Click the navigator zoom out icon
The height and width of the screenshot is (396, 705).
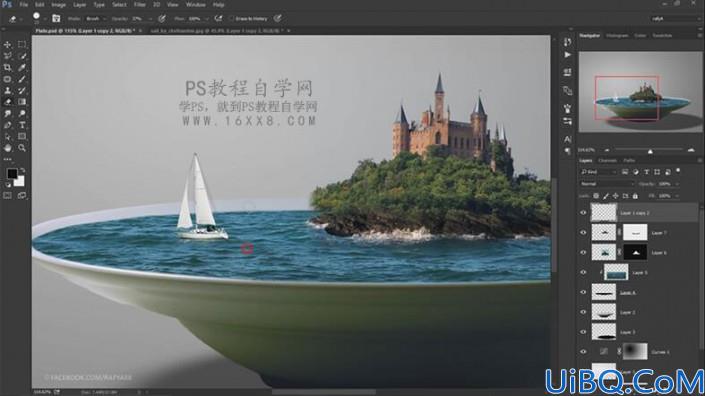pos(607,150)
